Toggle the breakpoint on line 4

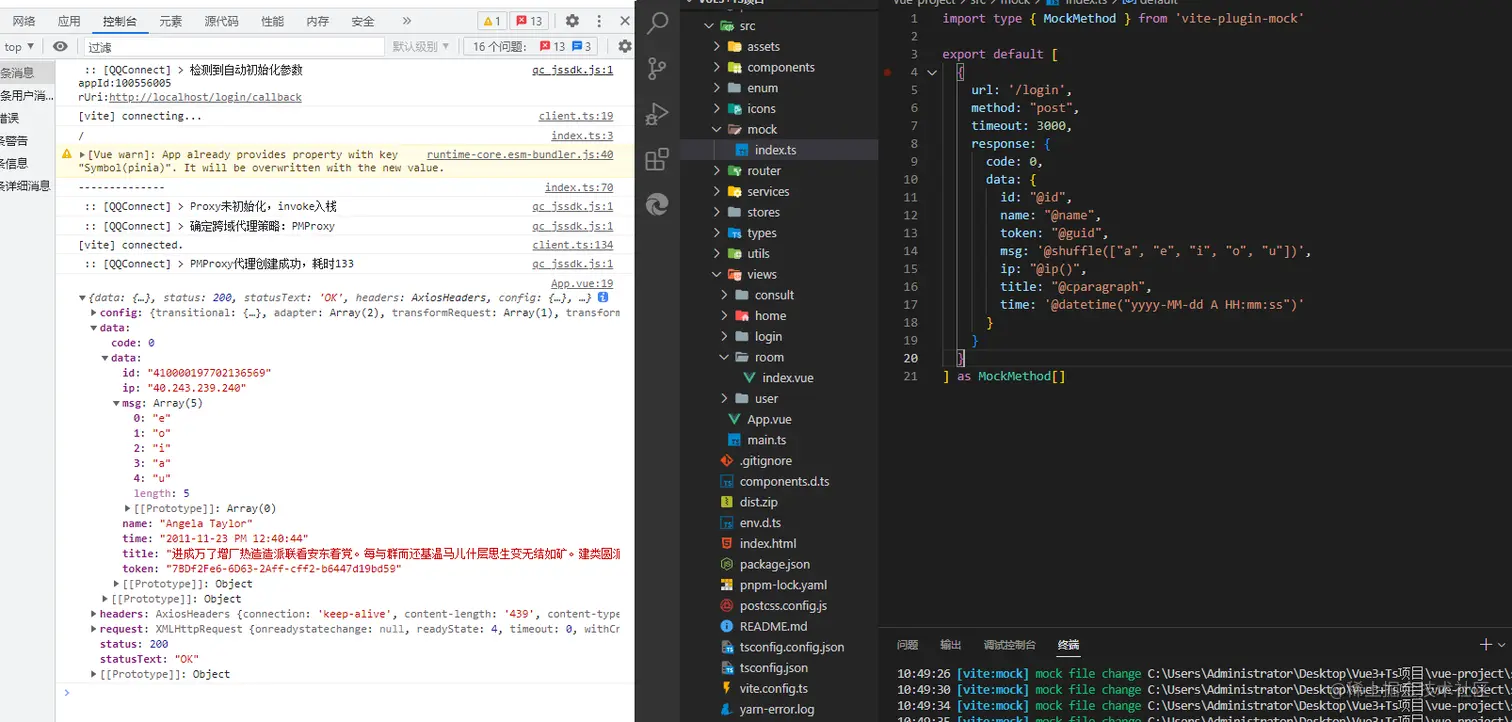click(887, 72)
